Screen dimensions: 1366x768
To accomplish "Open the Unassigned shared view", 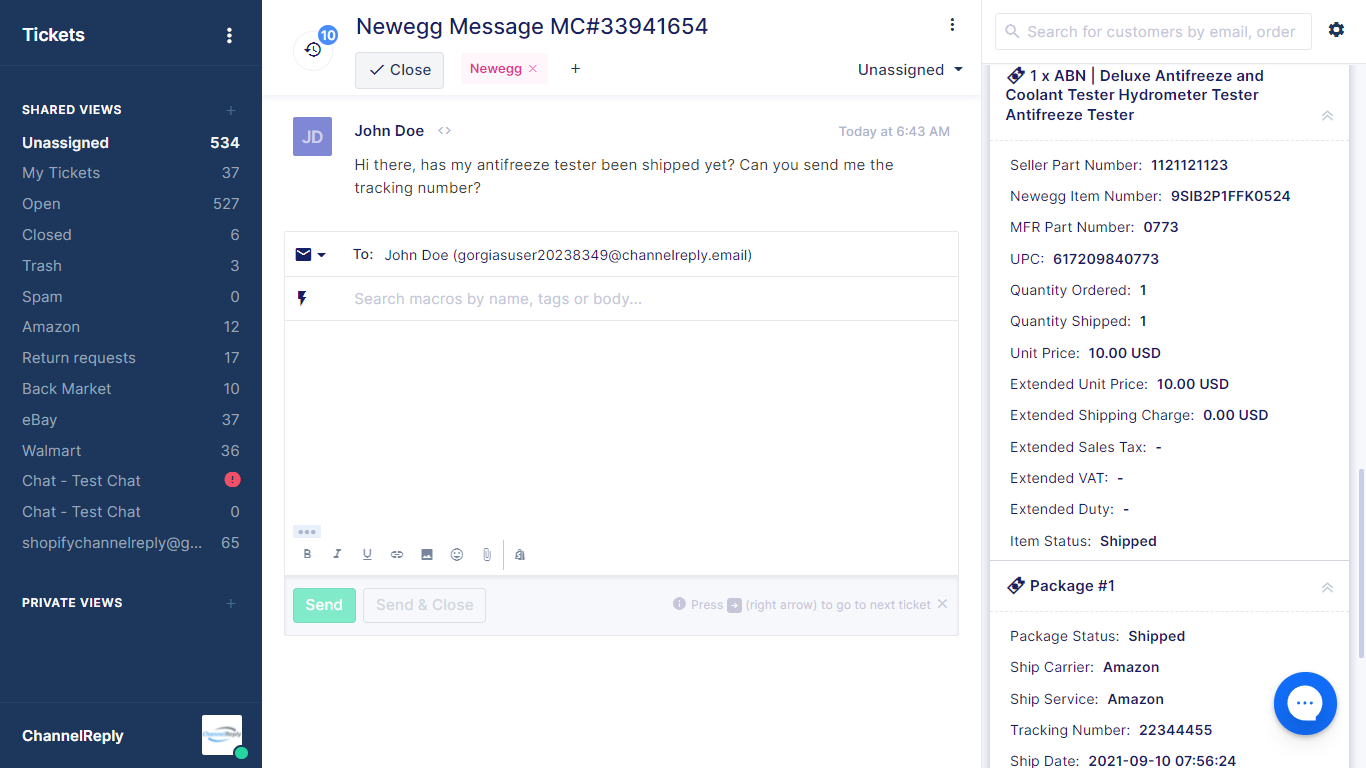I will click(131, 143).
